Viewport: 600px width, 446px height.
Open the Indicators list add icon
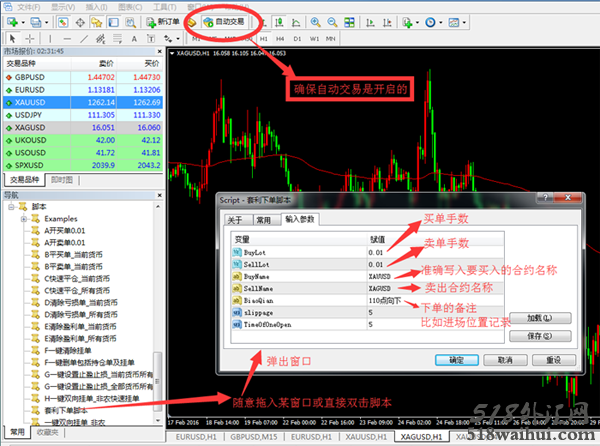407,22
